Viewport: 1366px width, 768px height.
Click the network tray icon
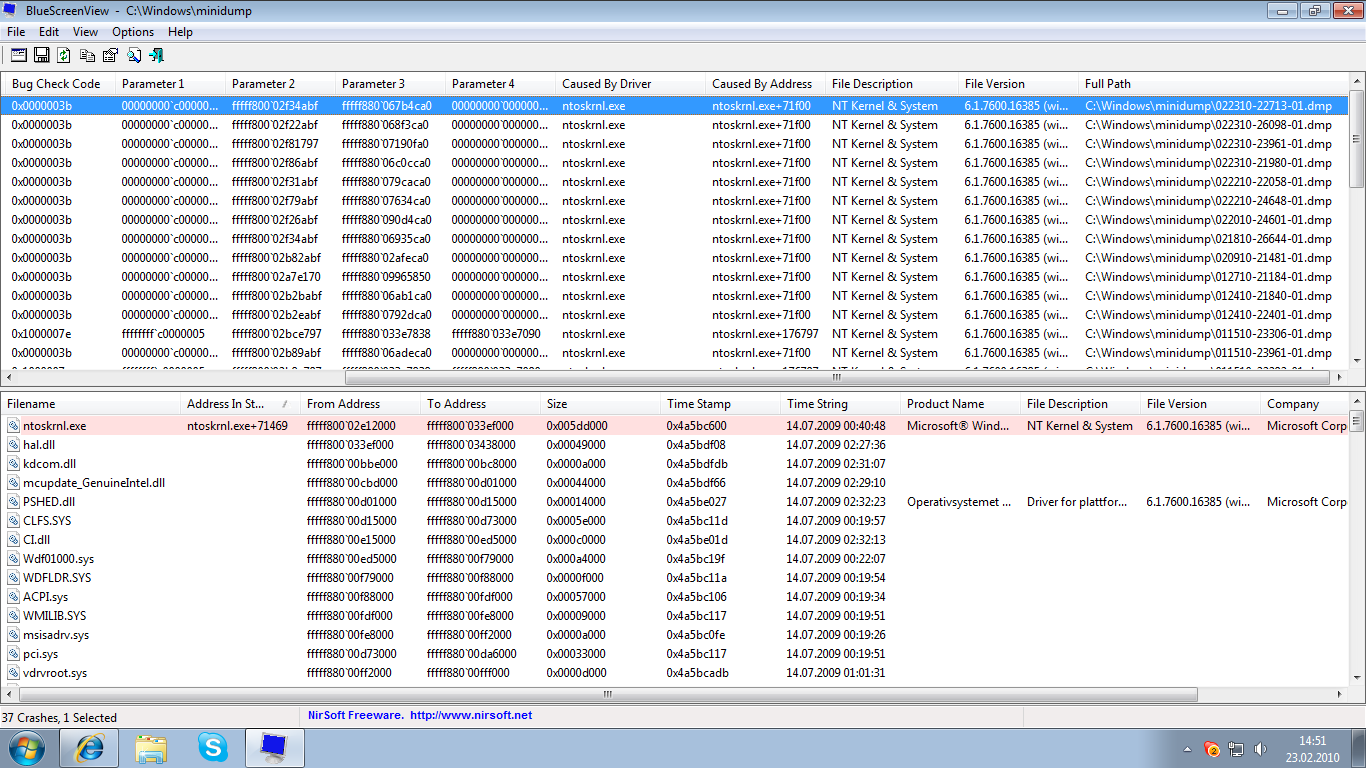pos(1236,748)
